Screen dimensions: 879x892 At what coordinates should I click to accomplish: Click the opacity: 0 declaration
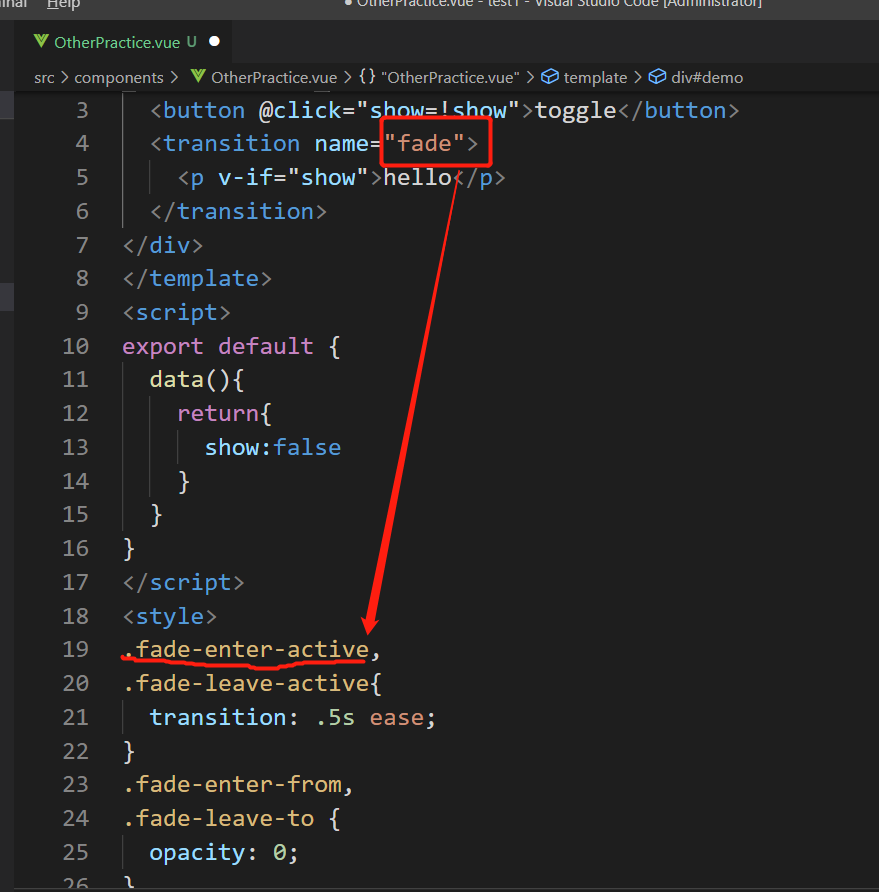click(x=224, y=853)
